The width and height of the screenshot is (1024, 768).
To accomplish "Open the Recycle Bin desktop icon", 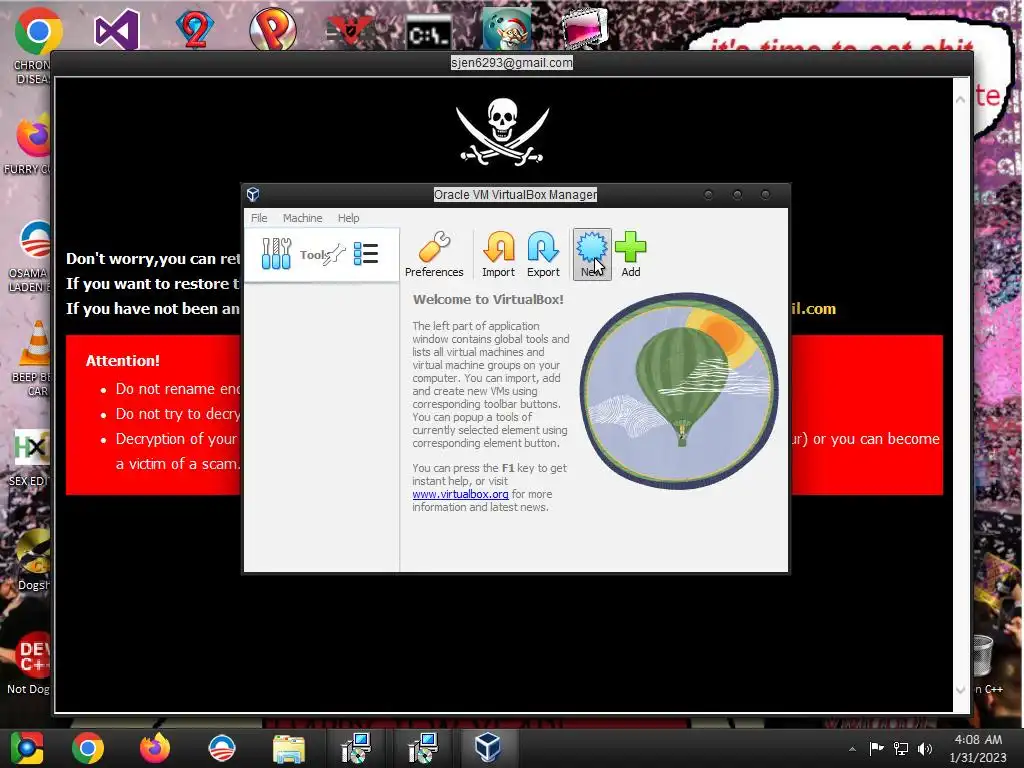I will coord(982,656).
